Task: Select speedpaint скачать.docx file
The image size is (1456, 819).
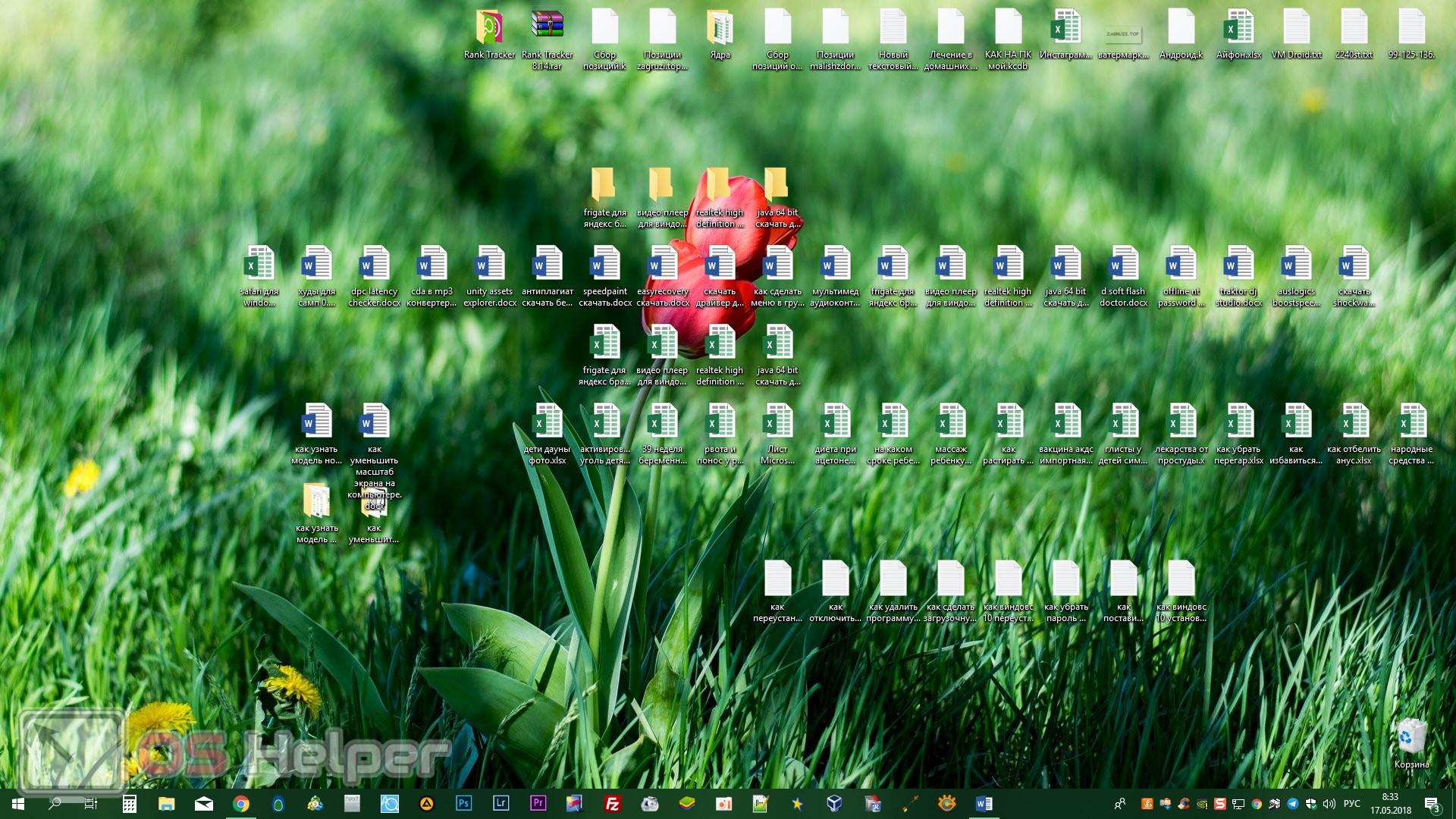Action: pyautogui.click(x=605, y=267)
